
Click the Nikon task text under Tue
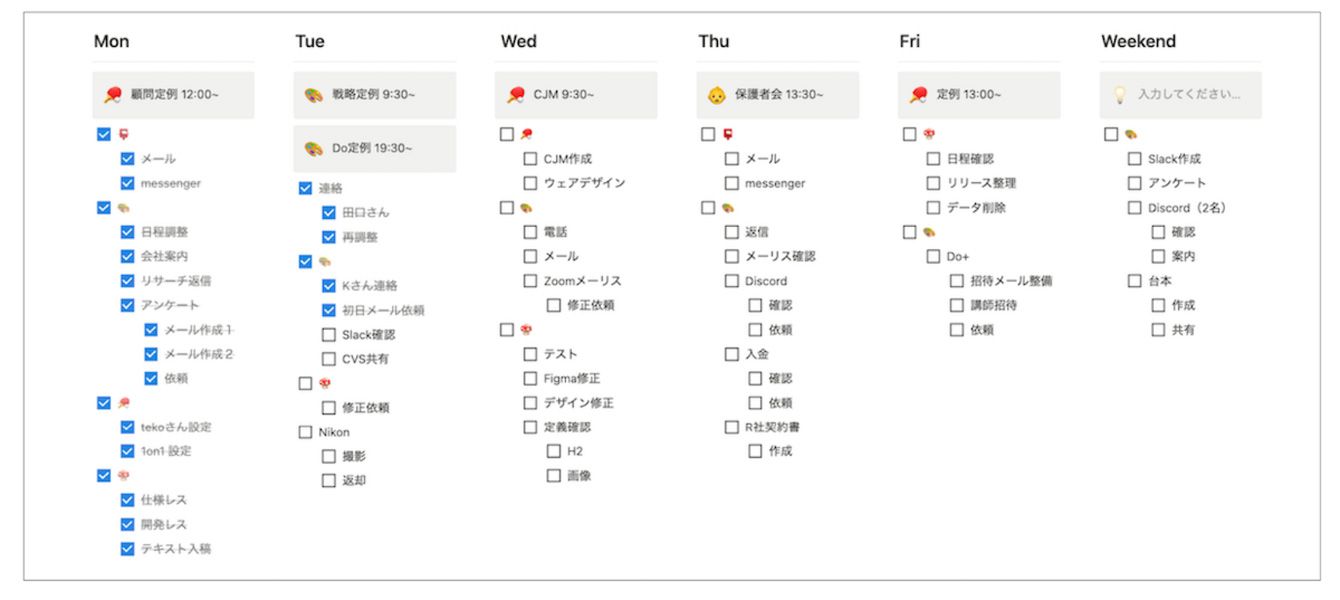click(334, 432)
